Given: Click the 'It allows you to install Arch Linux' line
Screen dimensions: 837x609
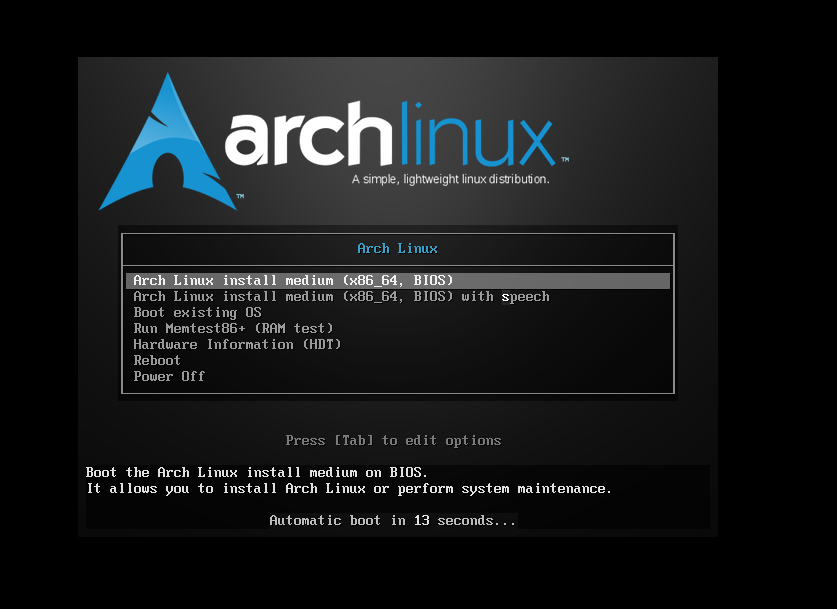Looking at the screenshot, I should coord(349,489).
